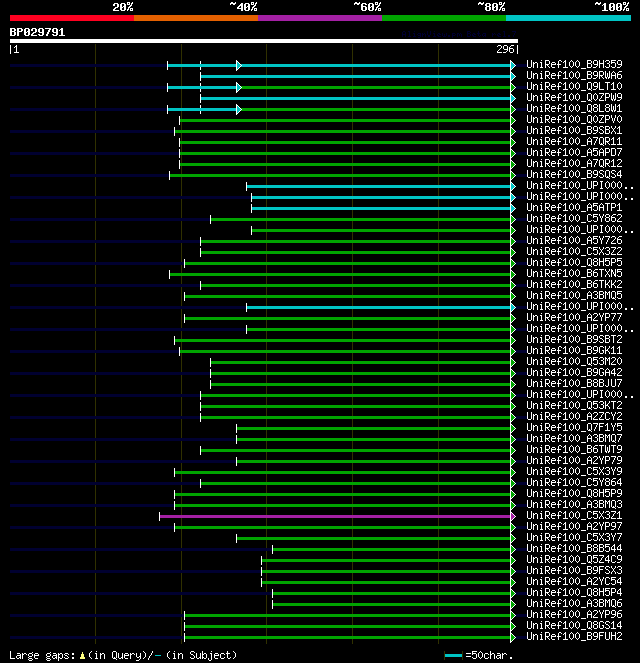
Task: Select label UniRef100_B9SBX1
Action: 574,130
